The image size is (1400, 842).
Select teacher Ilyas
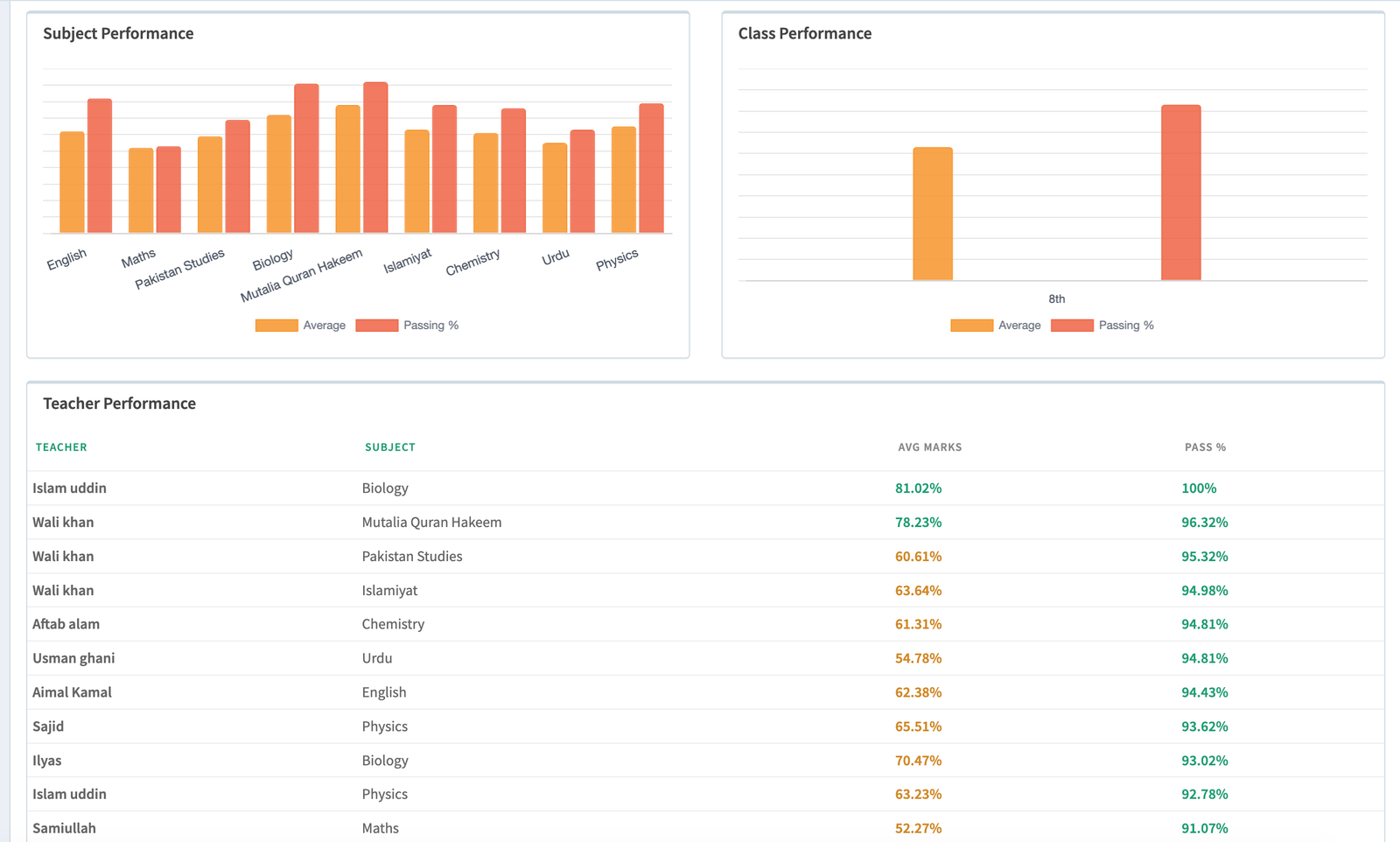[x=47, y=761]
